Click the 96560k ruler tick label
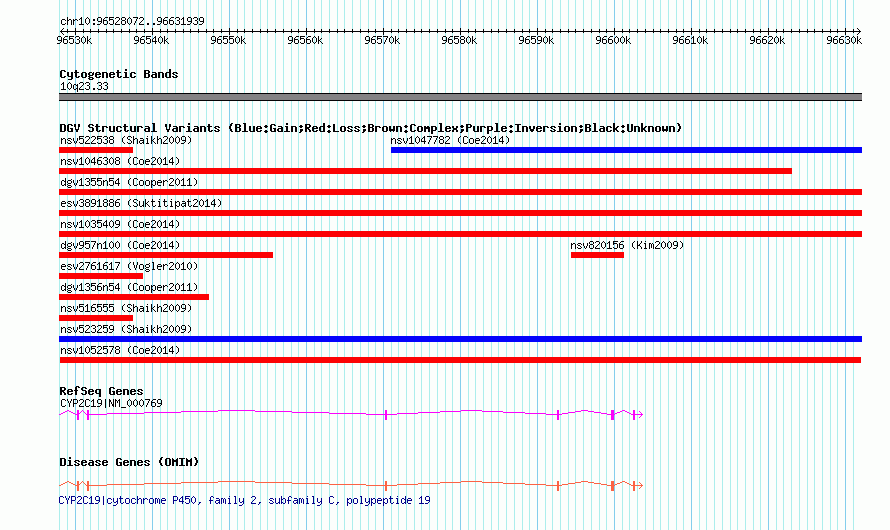The height and width of the screenshot is (530, 890). (x=305, y=40)
